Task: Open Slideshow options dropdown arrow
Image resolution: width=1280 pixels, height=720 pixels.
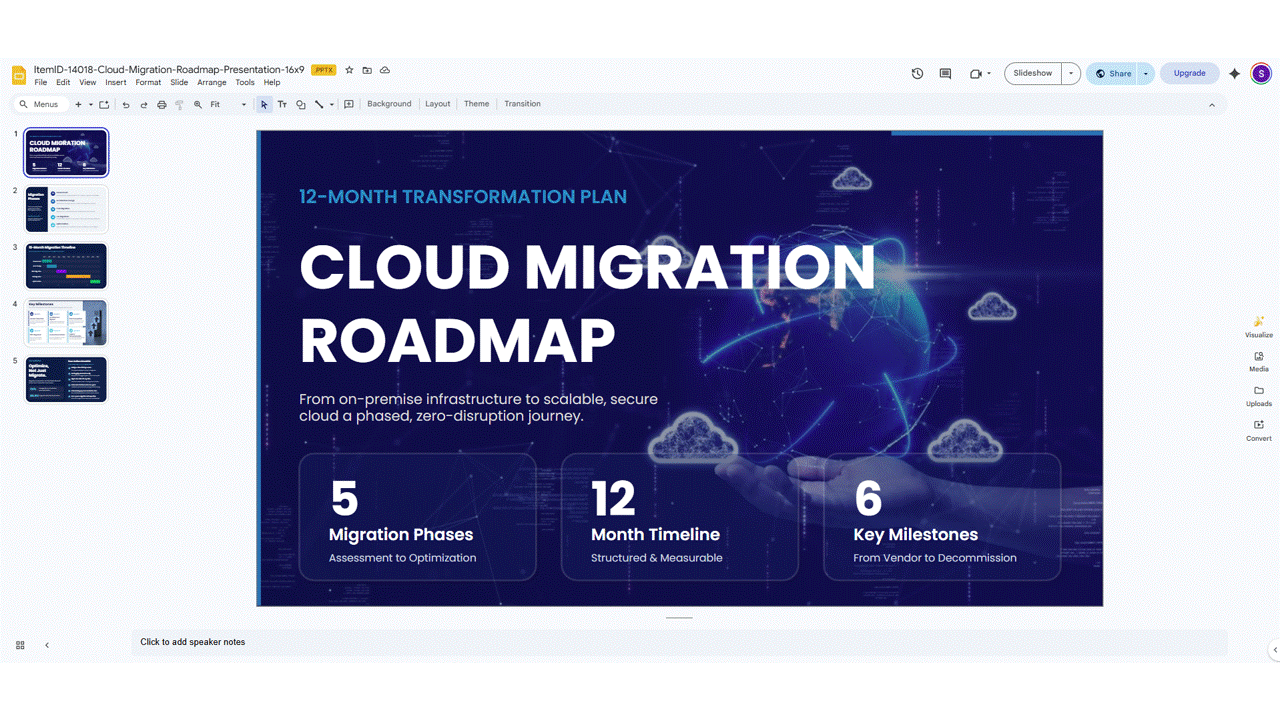Action: click(x=1071, y=73)
